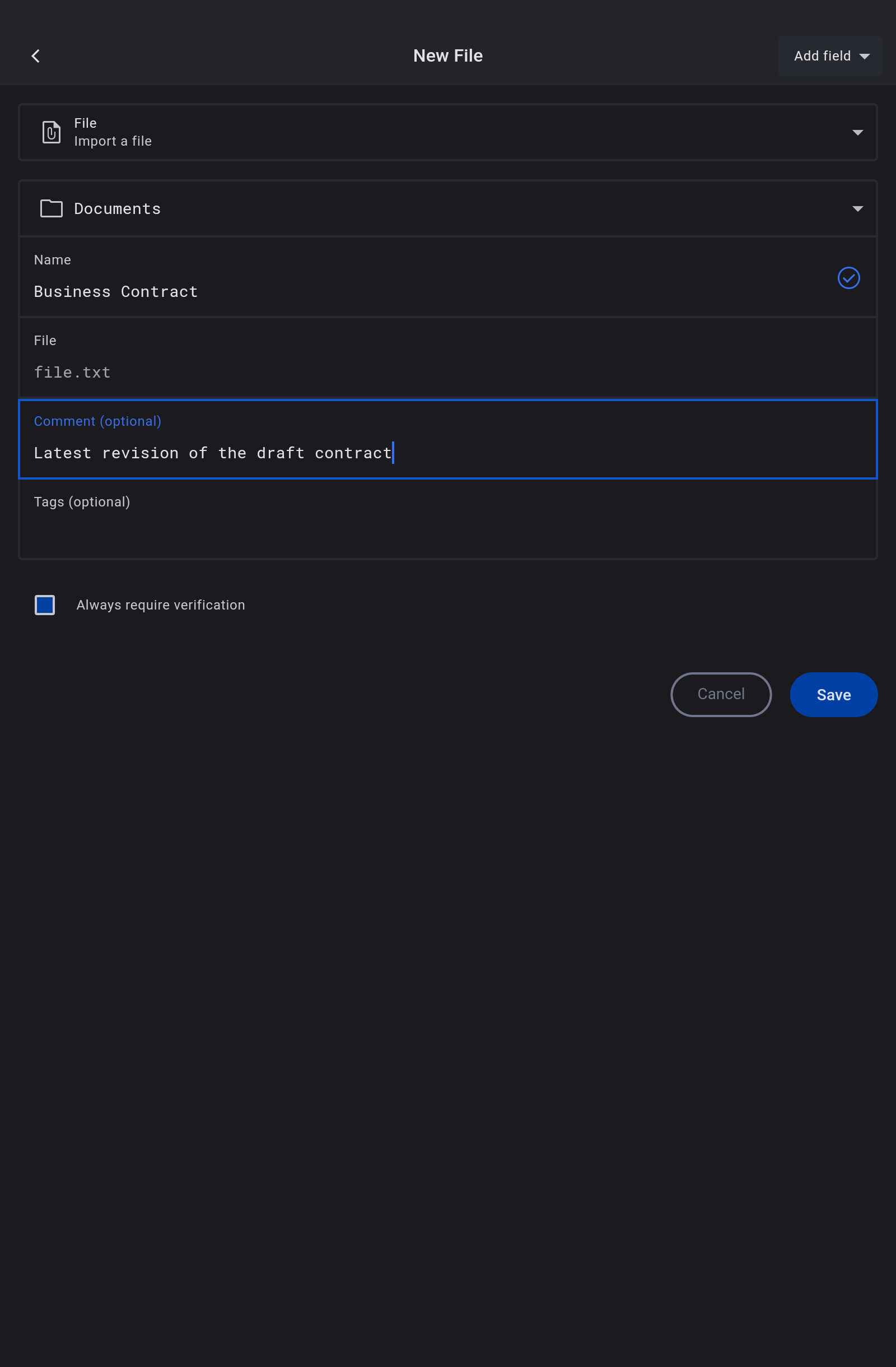The width and height of the screenshot is (896, 1367).
Task: Click into the empty Tags field
Action: coord(447,531)
